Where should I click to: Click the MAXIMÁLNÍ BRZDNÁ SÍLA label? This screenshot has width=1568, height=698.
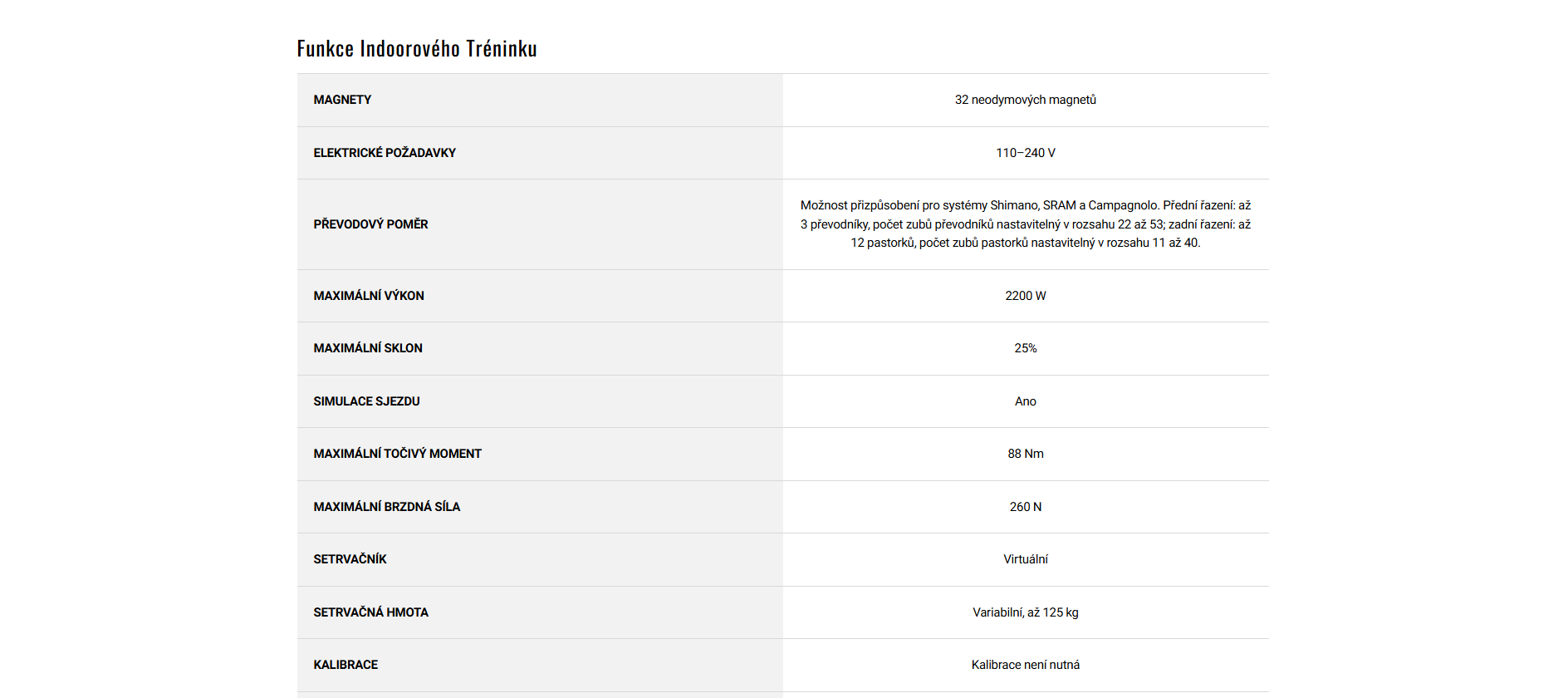point(386,507)
